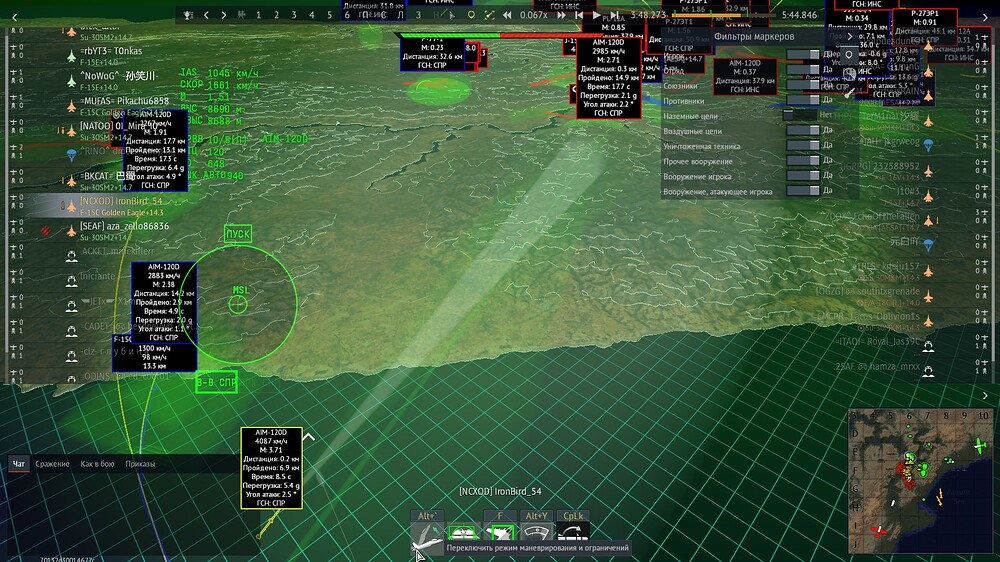Toggle the Вооружение игрока marker filter
Viewport: 1000px width, 562px height.
pyautogui.click(x=803, y=175)
